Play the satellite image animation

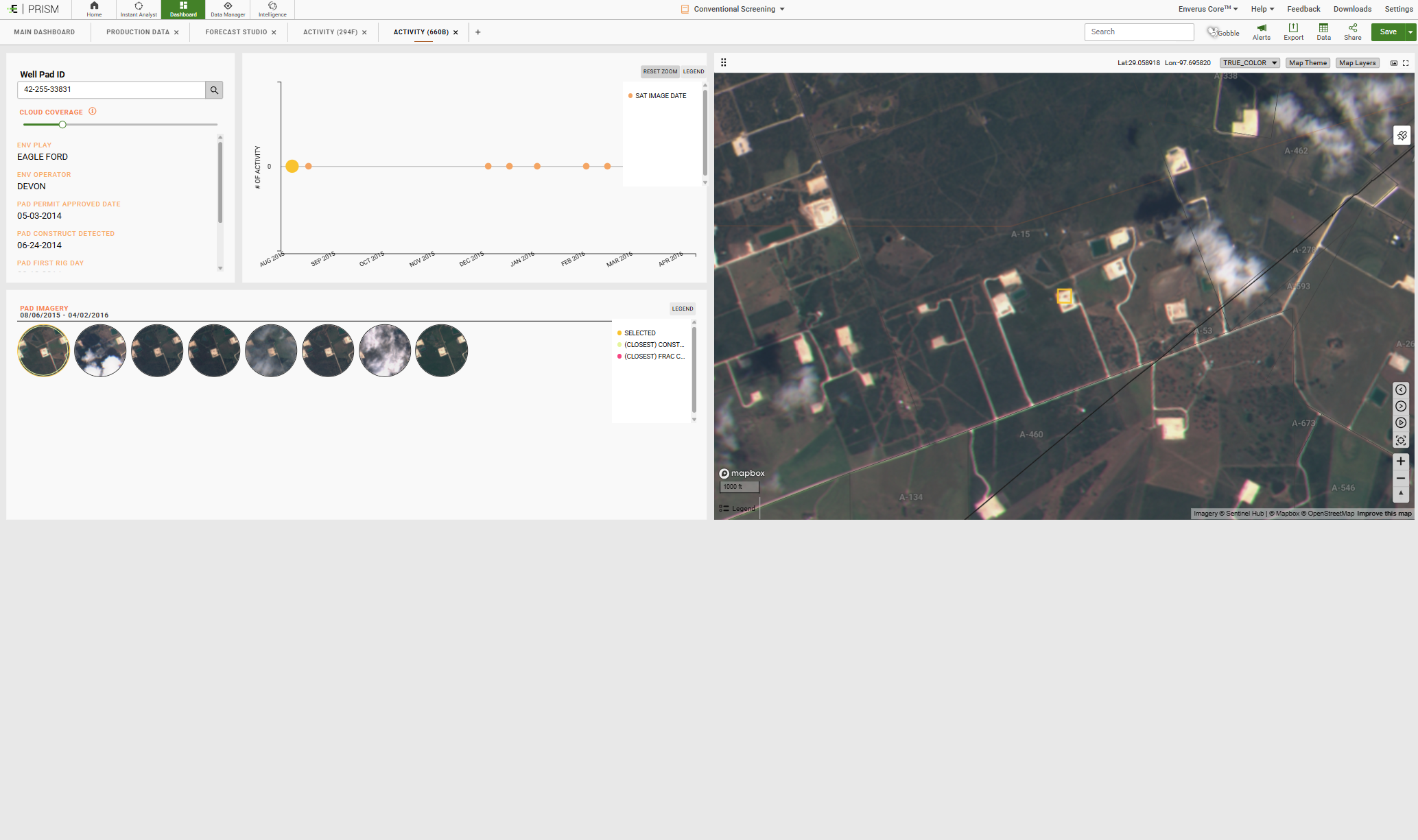coord(1401,423)
